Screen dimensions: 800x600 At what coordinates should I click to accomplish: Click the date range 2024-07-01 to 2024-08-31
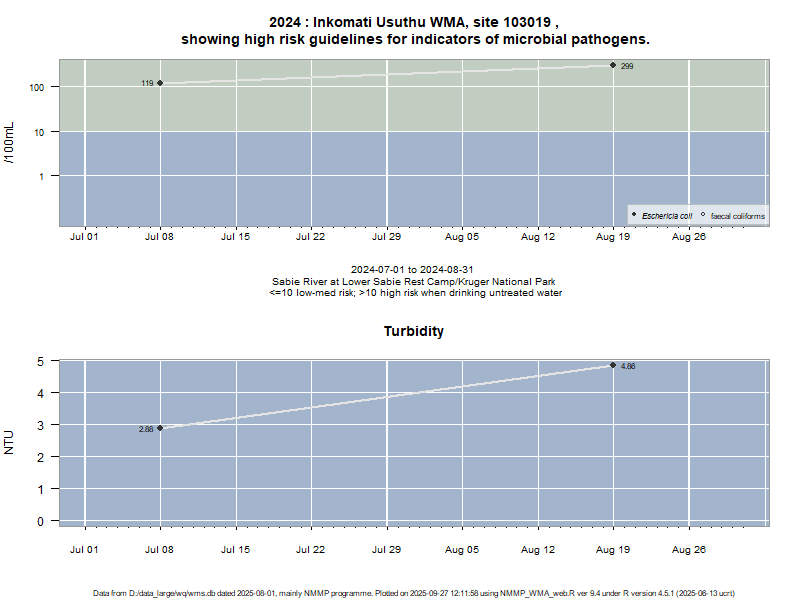pos(414,270)
